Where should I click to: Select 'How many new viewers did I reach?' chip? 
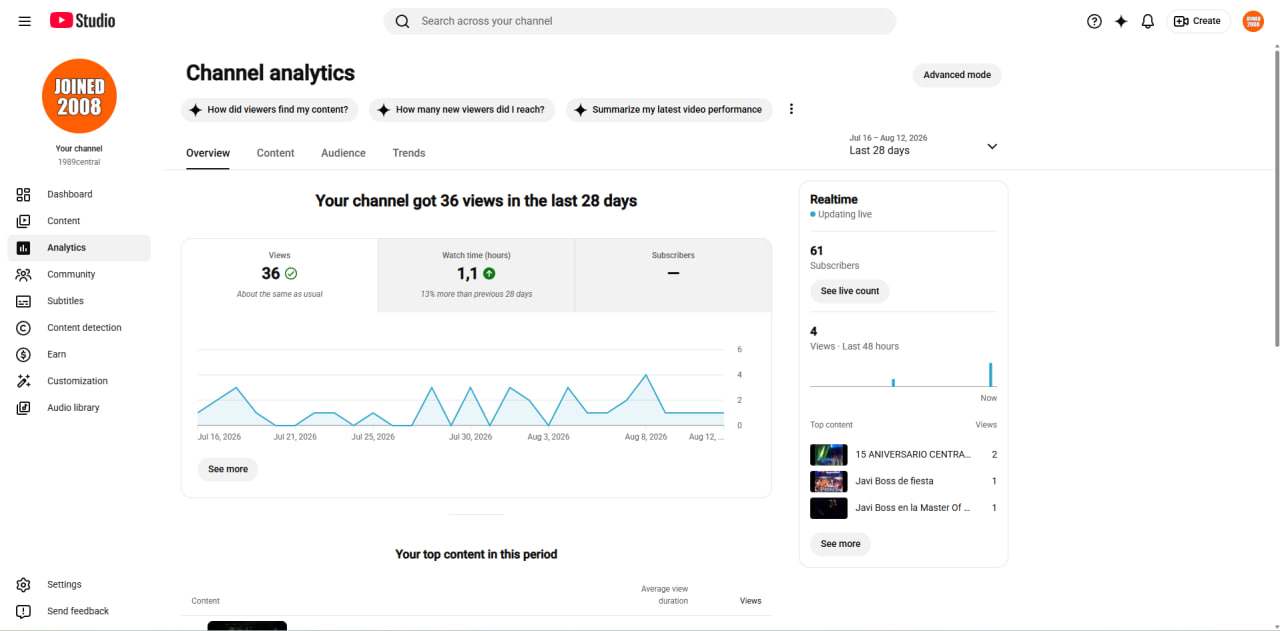pyautogui.click(x=461, y=110)
